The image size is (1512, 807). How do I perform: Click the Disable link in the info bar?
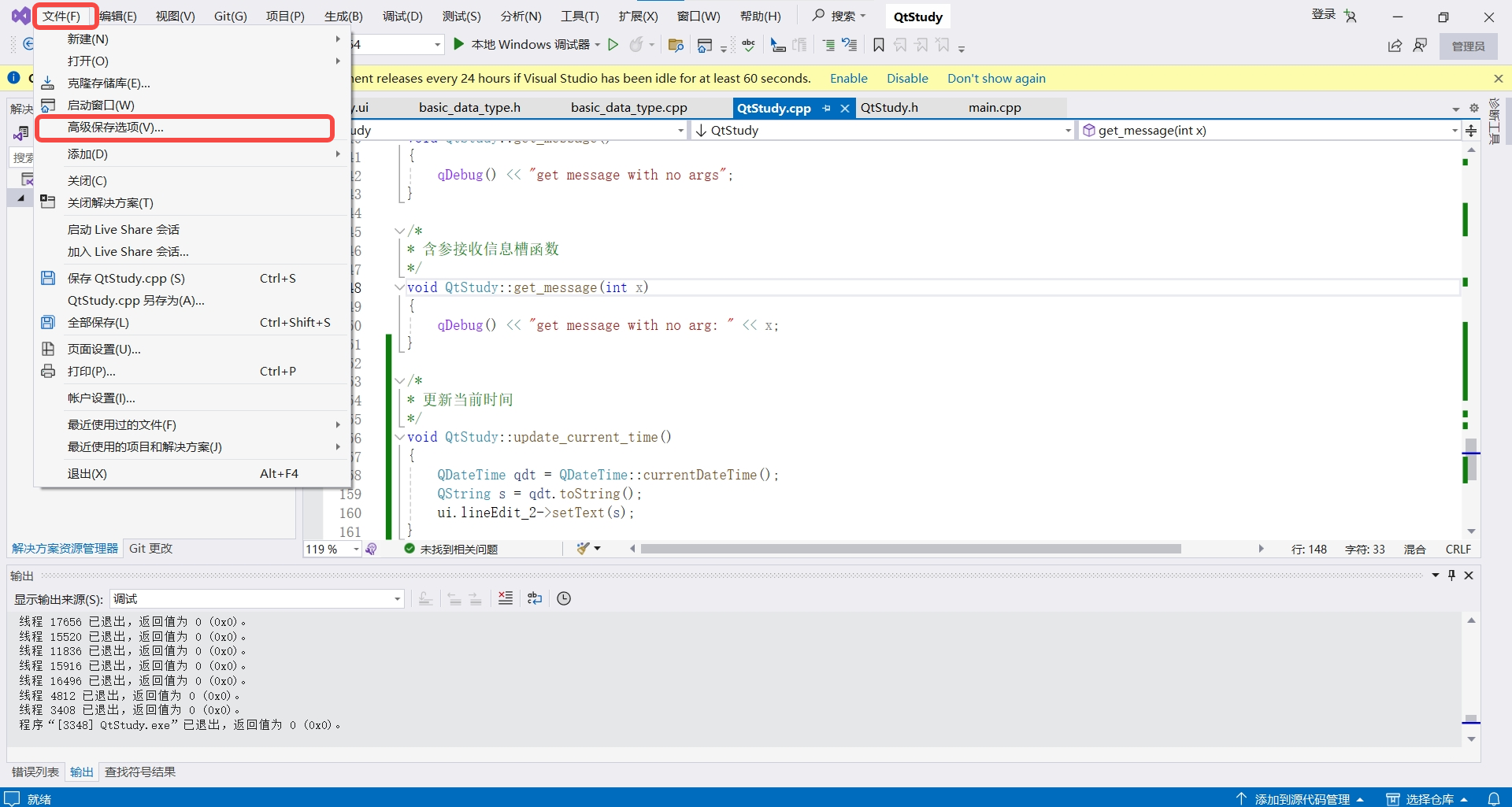907,79
